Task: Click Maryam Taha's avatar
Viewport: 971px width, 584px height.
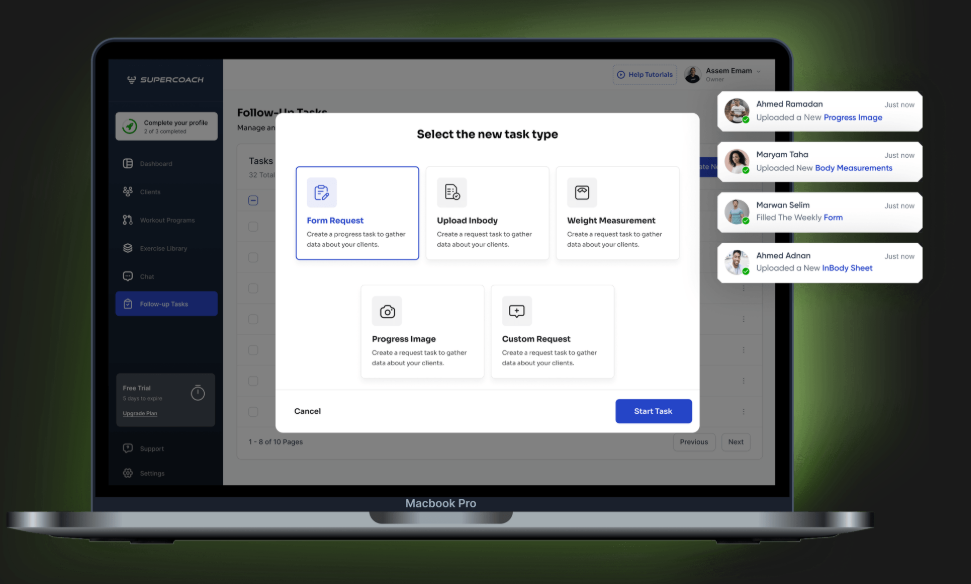Action: 737,162
